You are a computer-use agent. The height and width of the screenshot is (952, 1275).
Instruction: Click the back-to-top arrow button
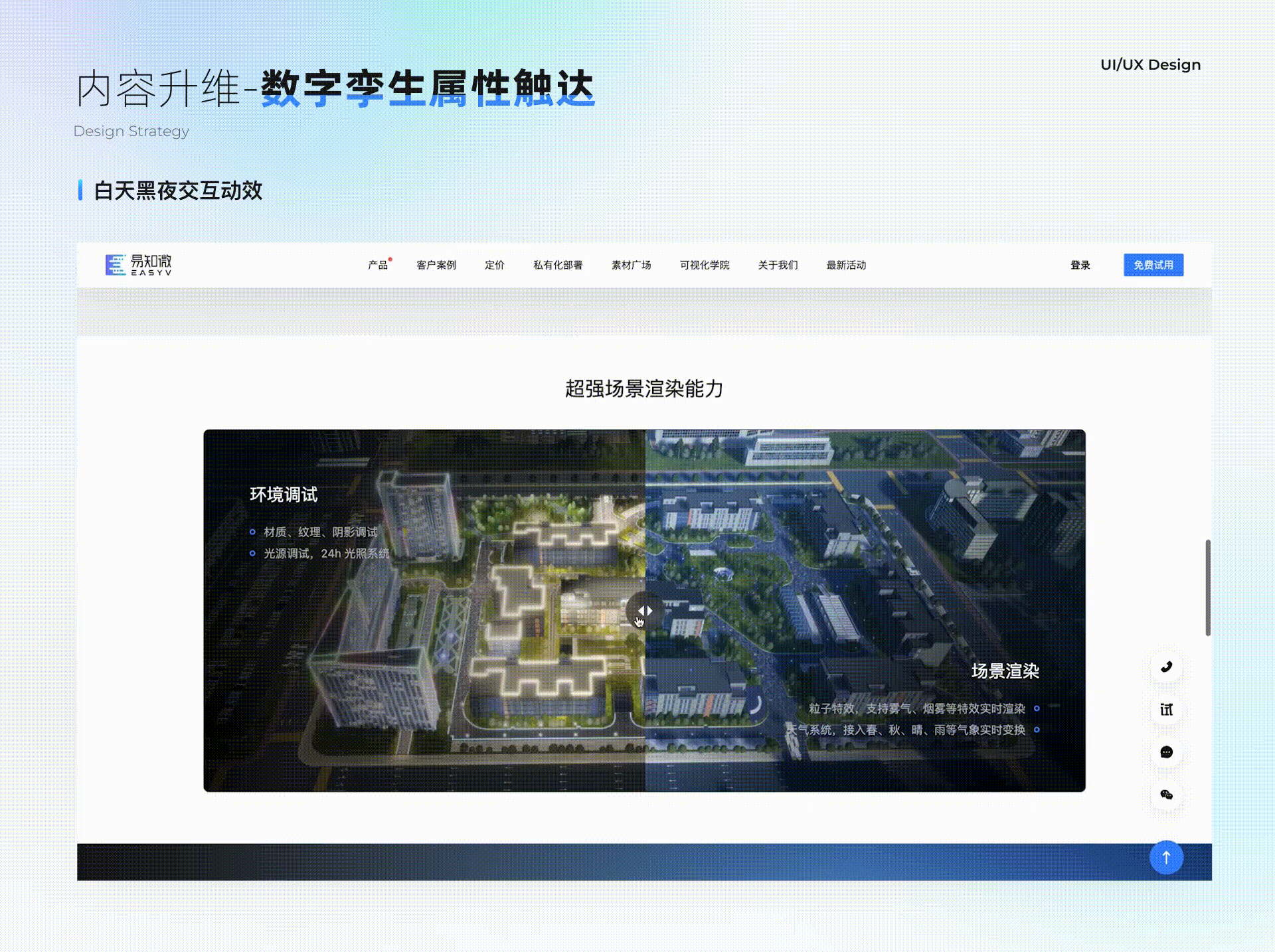click(1166, 858)
